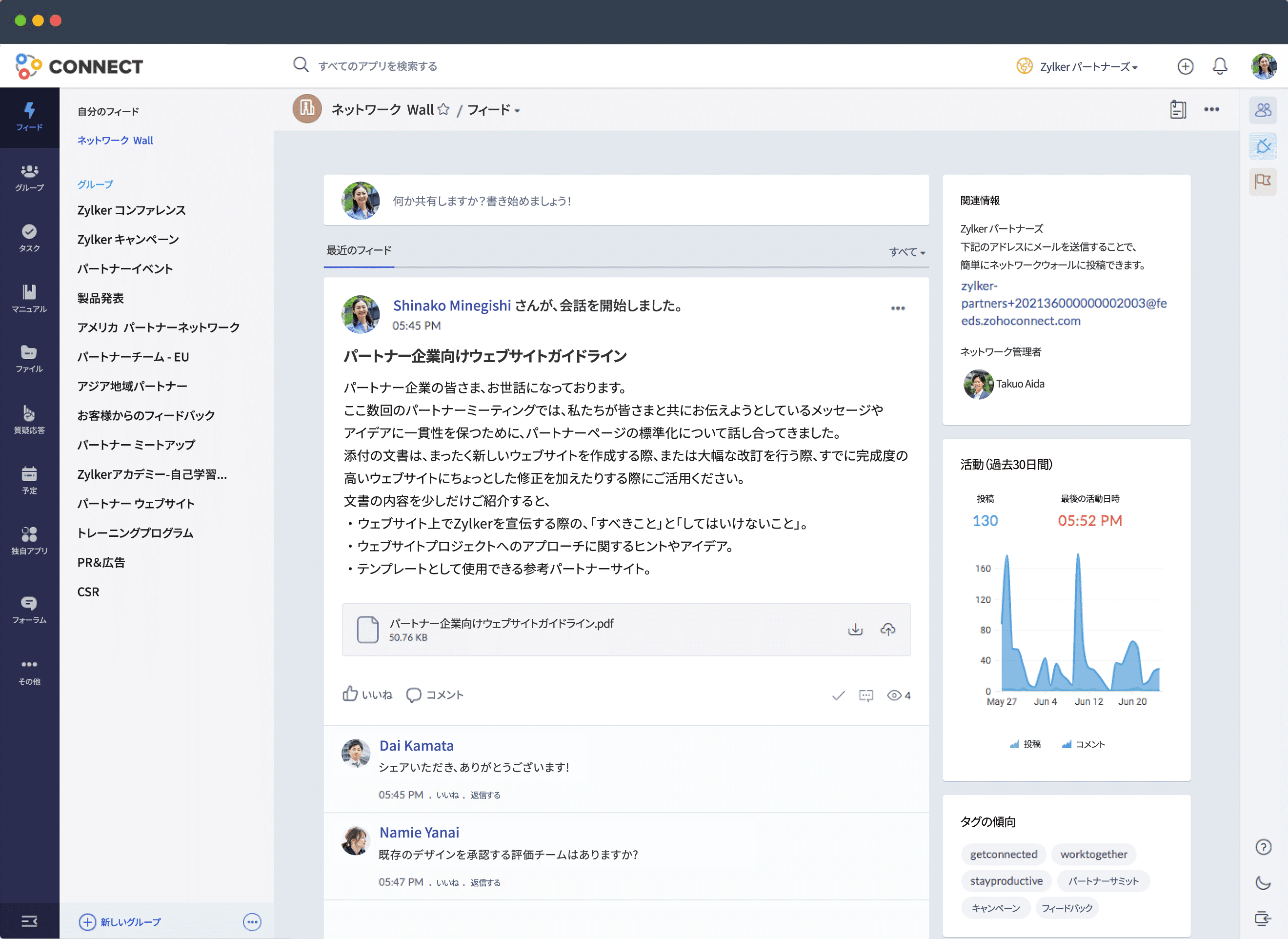
Task: Expand the フィード view dropdown
Action: pos(493,110)
